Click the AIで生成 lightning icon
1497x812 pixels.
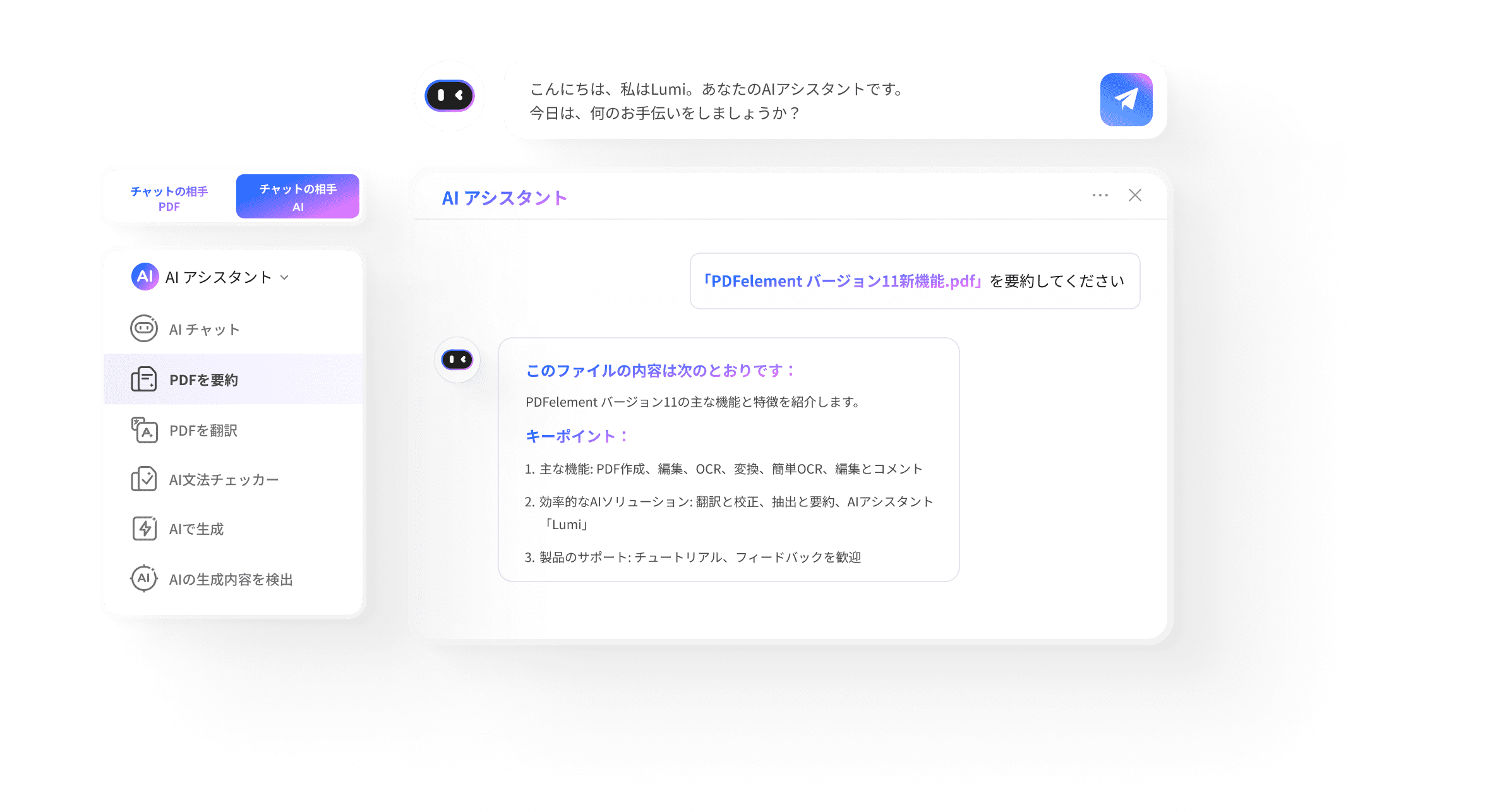click(144, 528)
